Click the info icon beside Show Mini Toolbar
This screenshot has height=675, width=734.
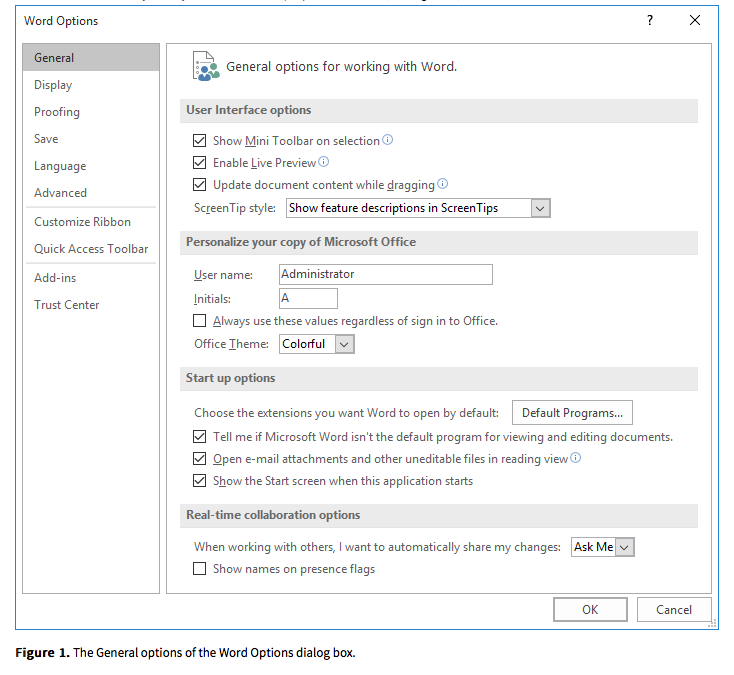[388, 139]
